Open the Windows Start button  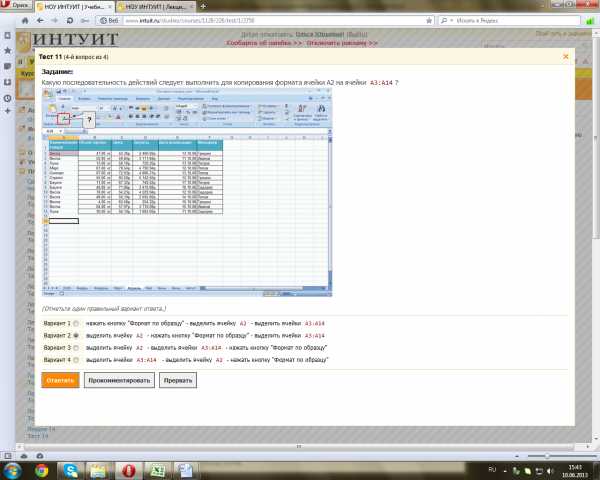[11, 470]
